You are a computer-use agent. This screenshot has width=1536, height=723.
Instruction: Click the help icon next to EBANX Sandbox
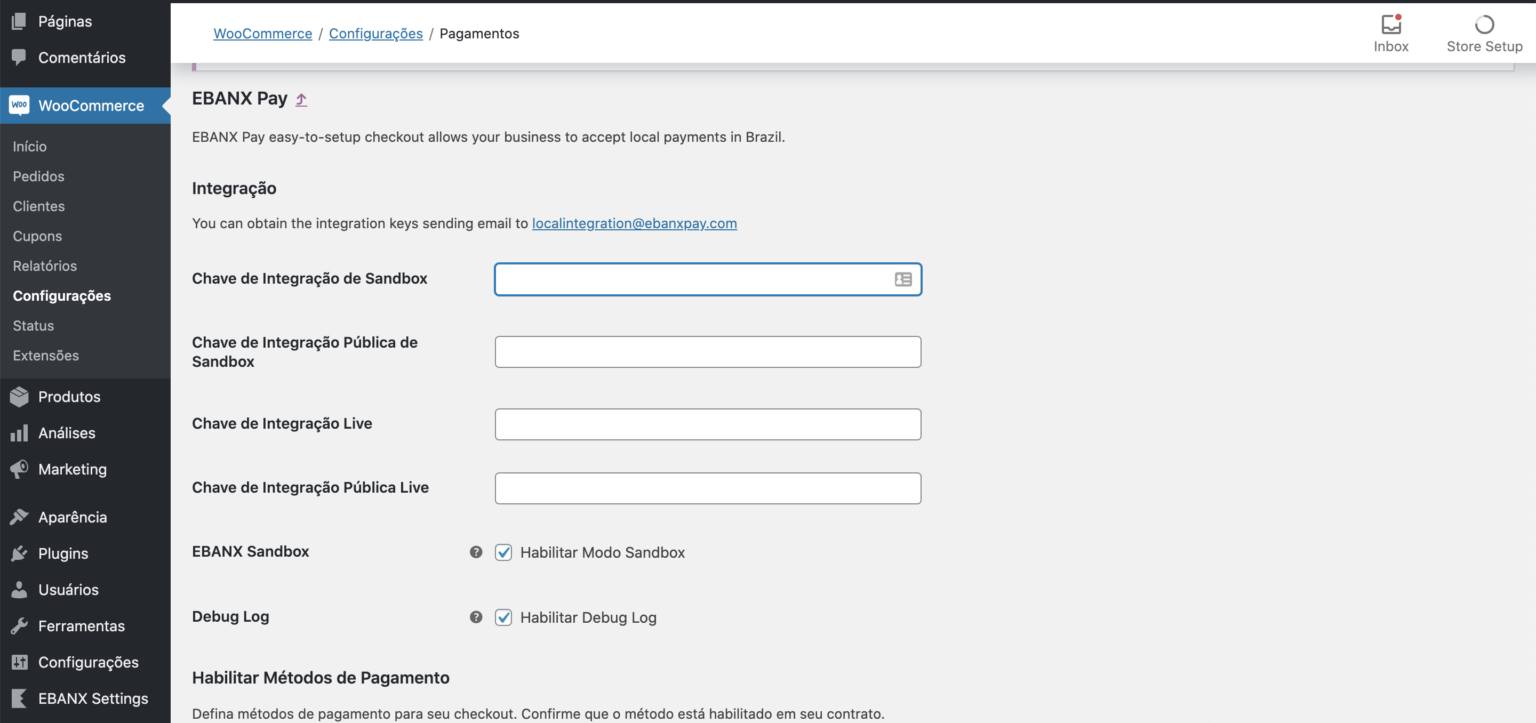click(x=476, y=552)
